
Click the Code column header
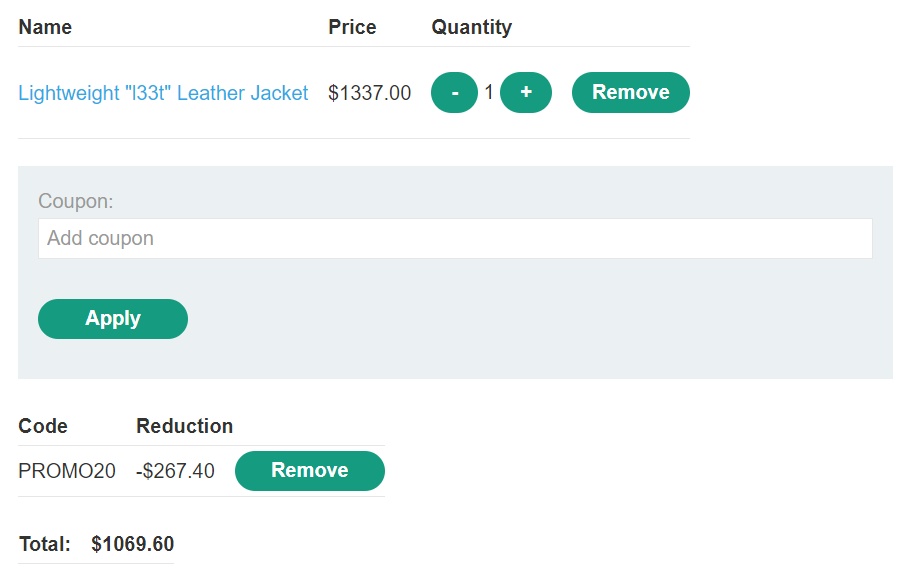pos(43,426)
